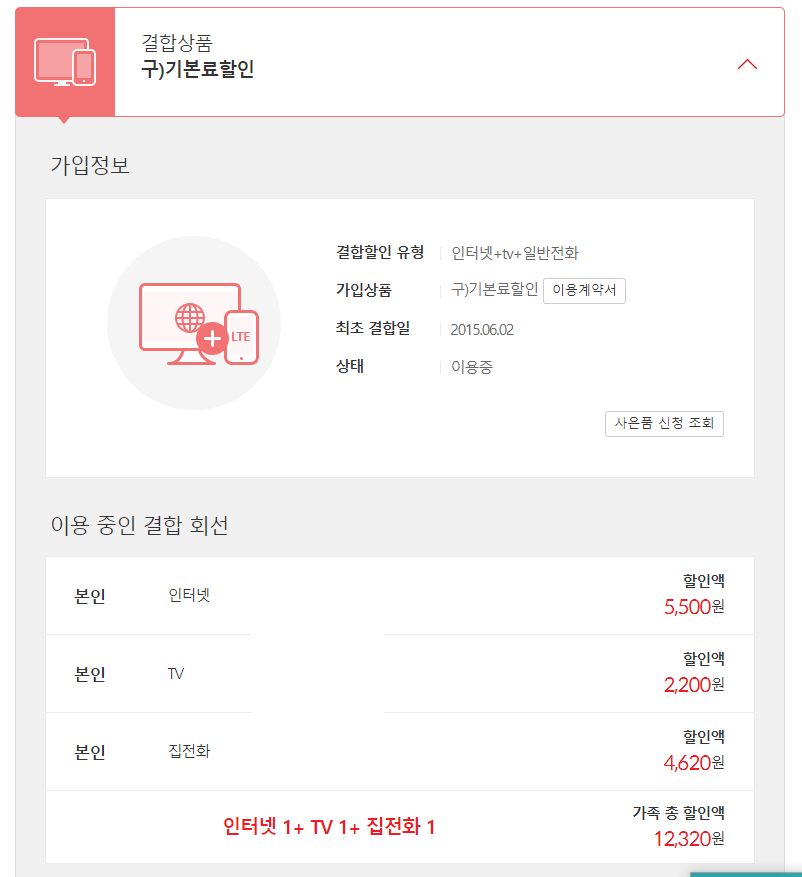Viewport: 802px width, 877px height.
Task: Collapse the 구)기본료할인 panel with the chevron
Action: tap(747, 64)
